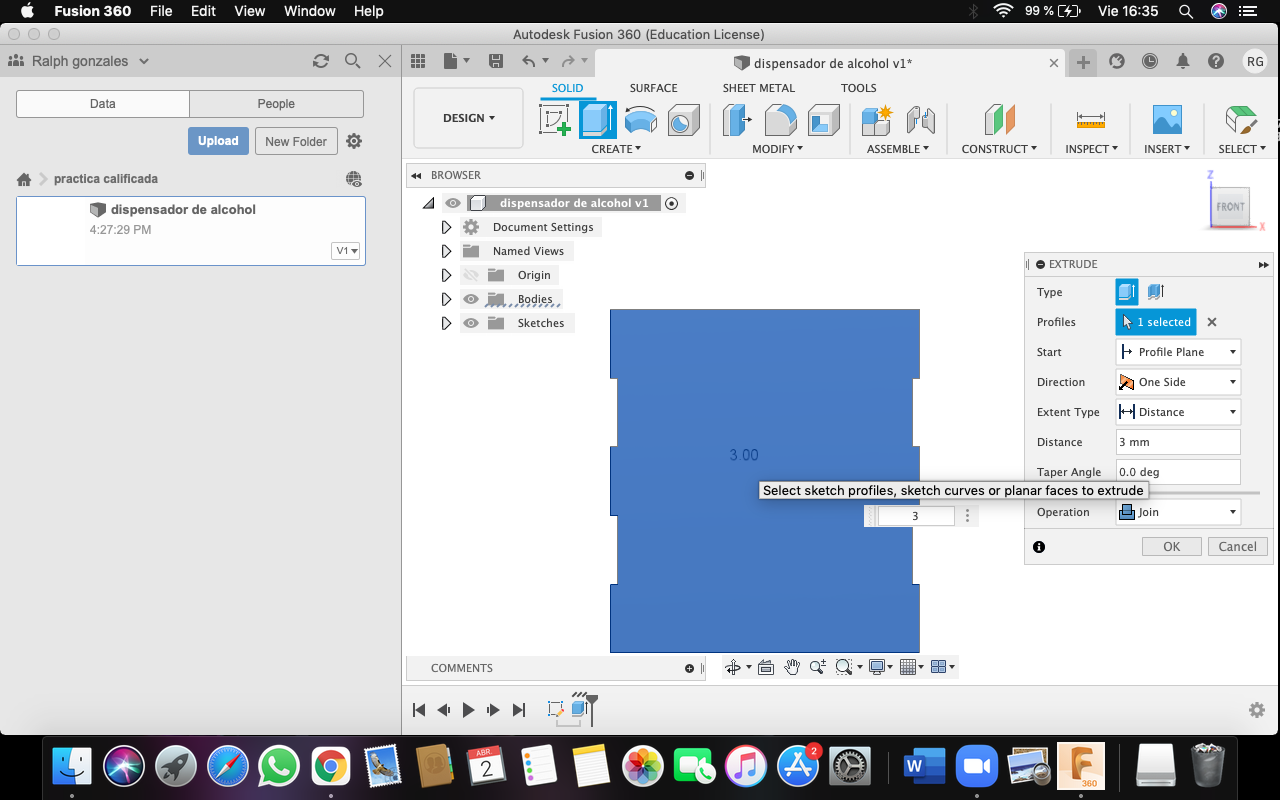
Task: Open the Measure tool
Action: tap(1090, 120)
